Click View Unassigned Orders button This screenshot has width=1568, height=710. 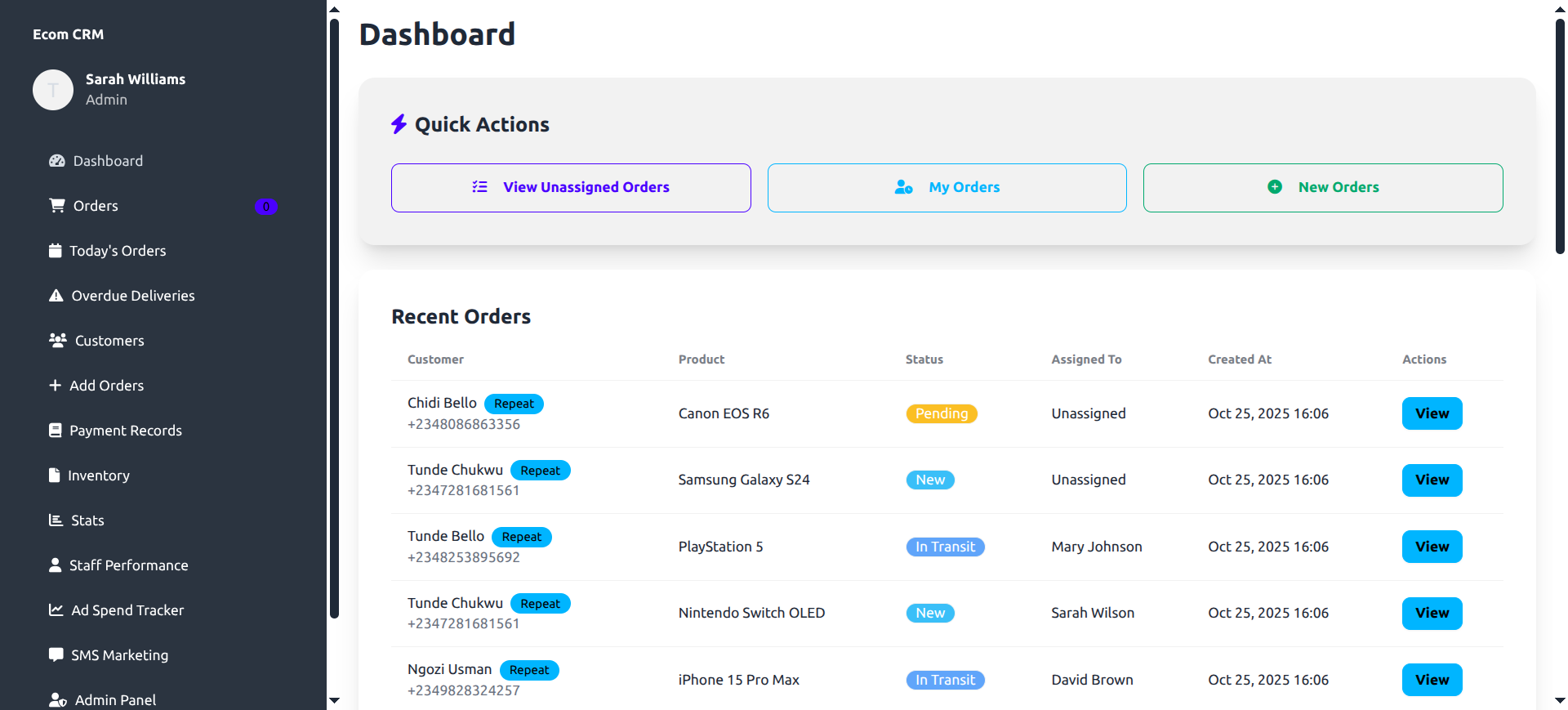click(571, 188)
